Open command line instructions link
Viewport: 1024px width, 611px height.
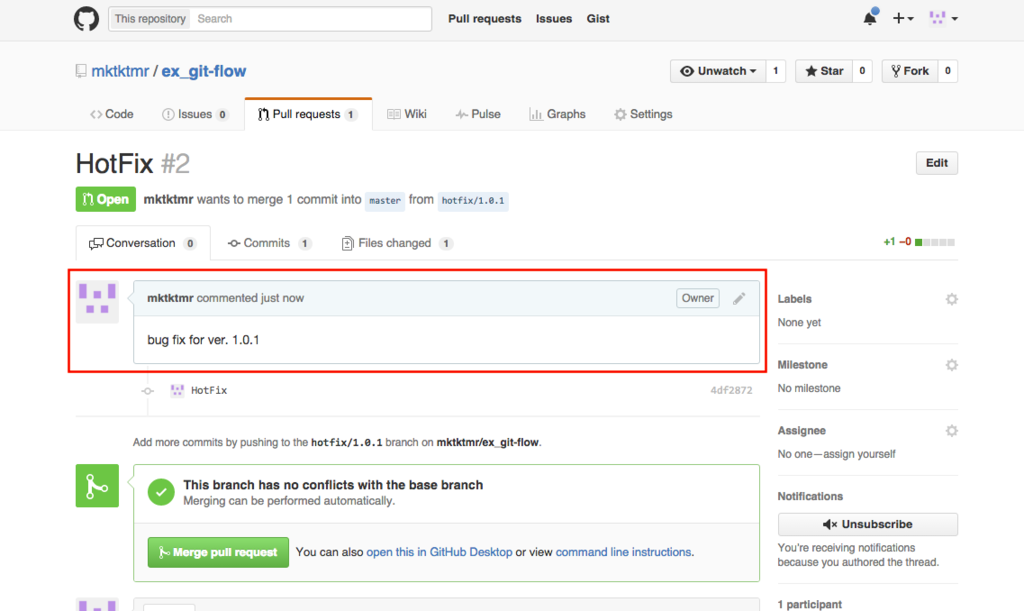(x=623, y=552)
